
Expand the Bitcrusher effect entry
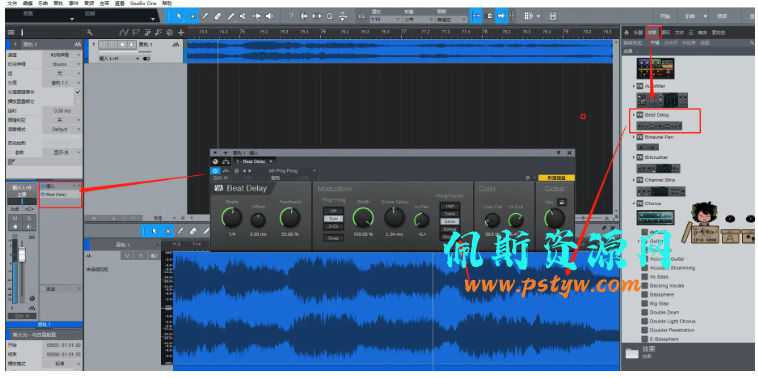click(634, 158)
